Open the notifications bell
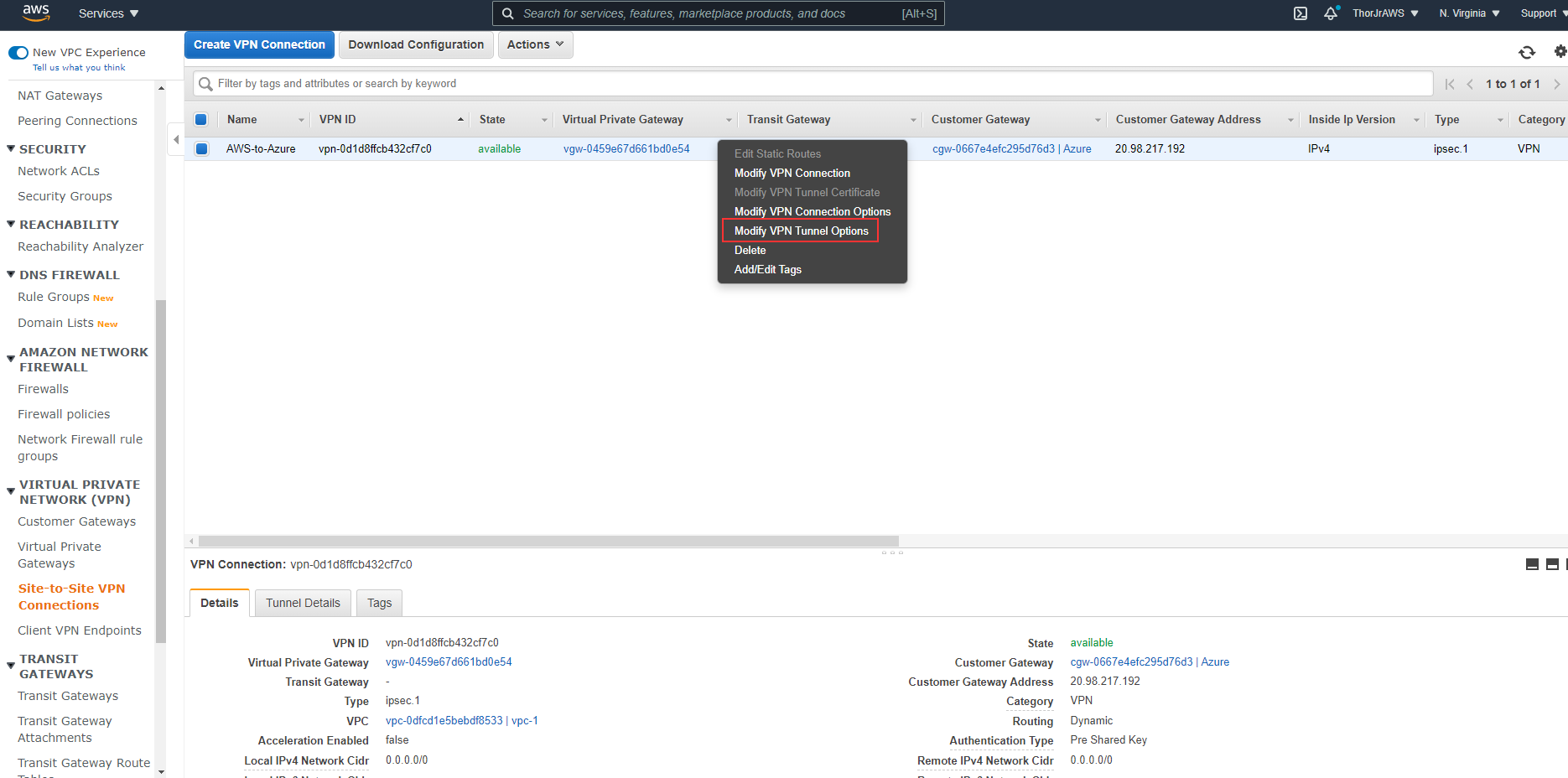Screen dimensions: 1568x778 click(1331, 13)
